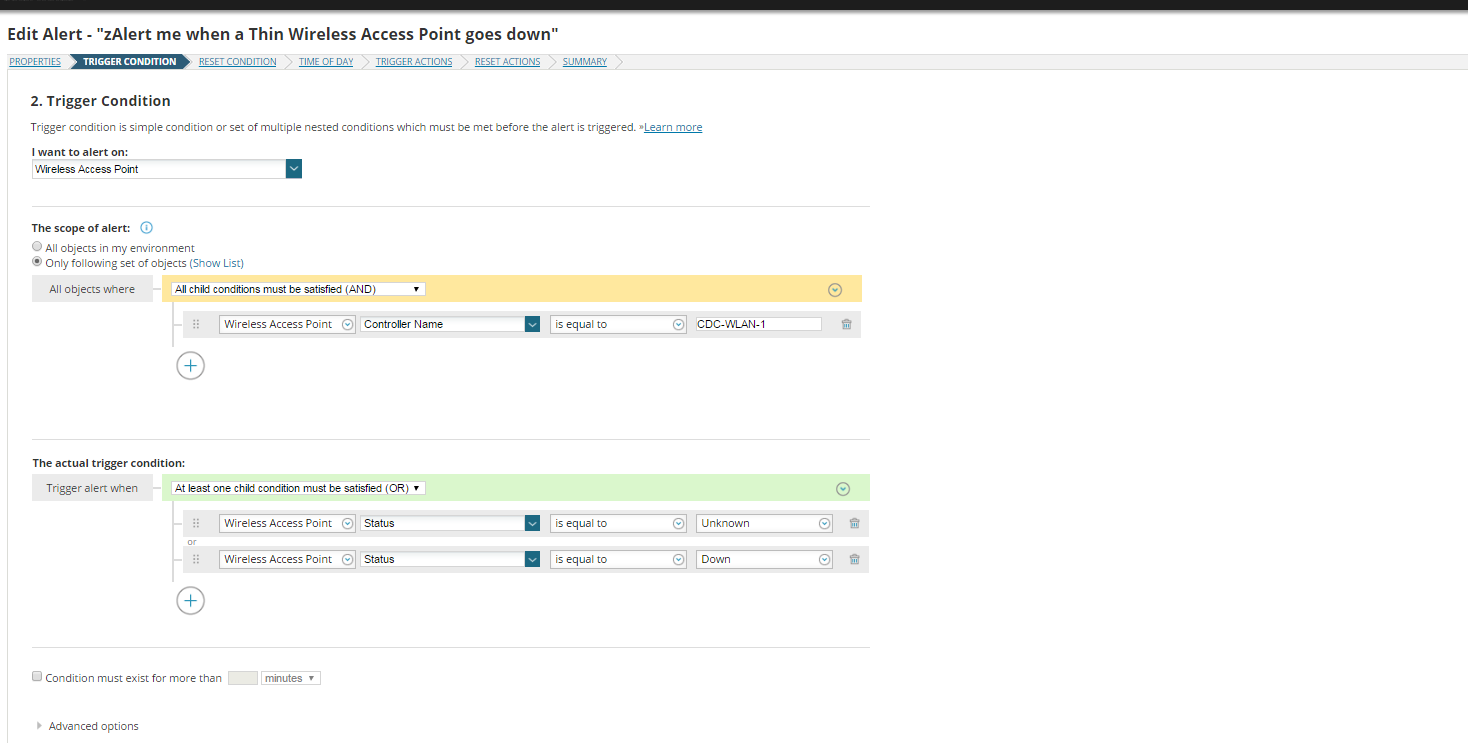Go to the Reset Condition step

click(237, 62)
